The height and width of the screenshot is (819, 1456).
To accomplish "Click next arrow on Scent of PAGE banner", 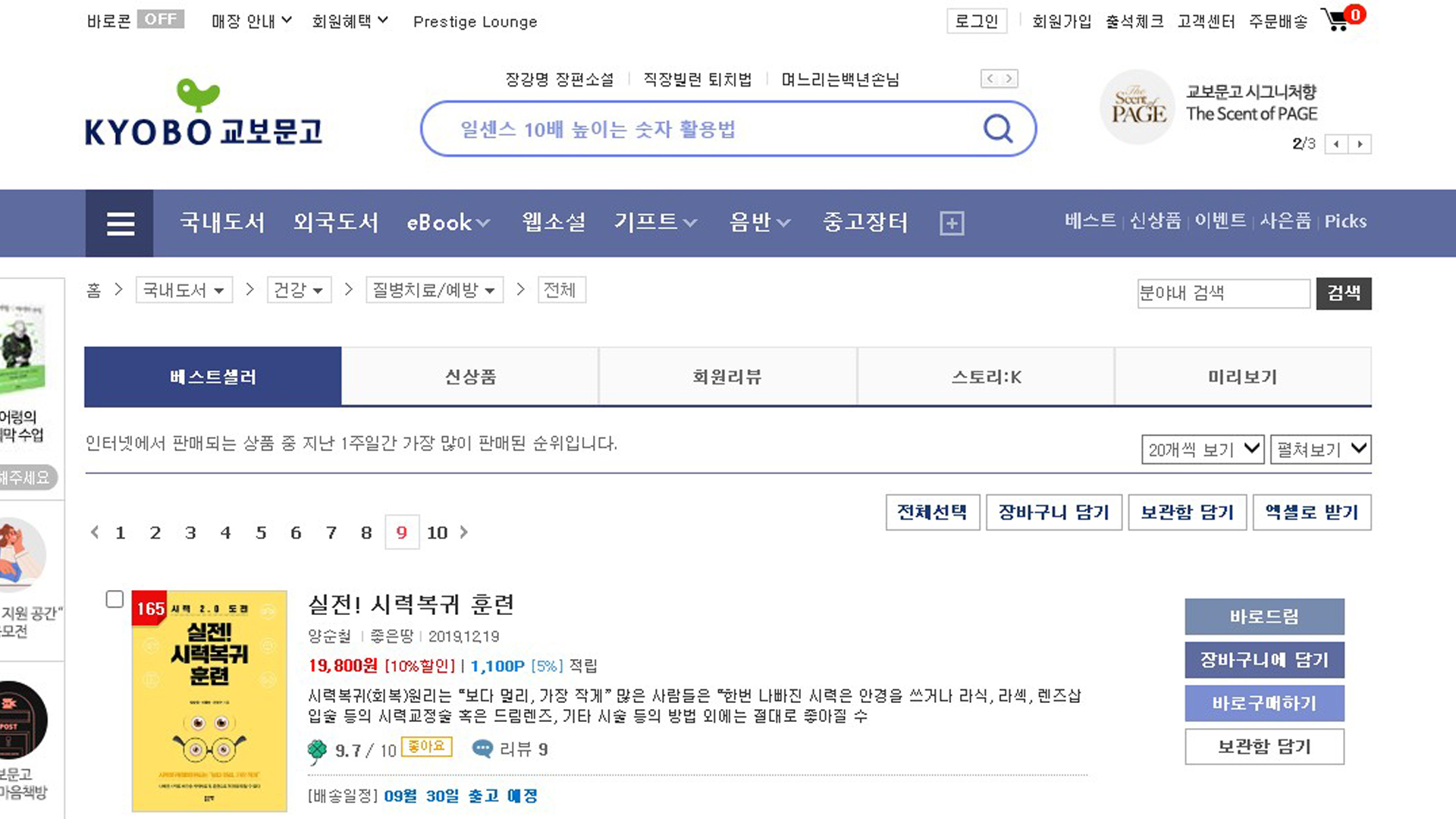I will [x=1360, y=144].
